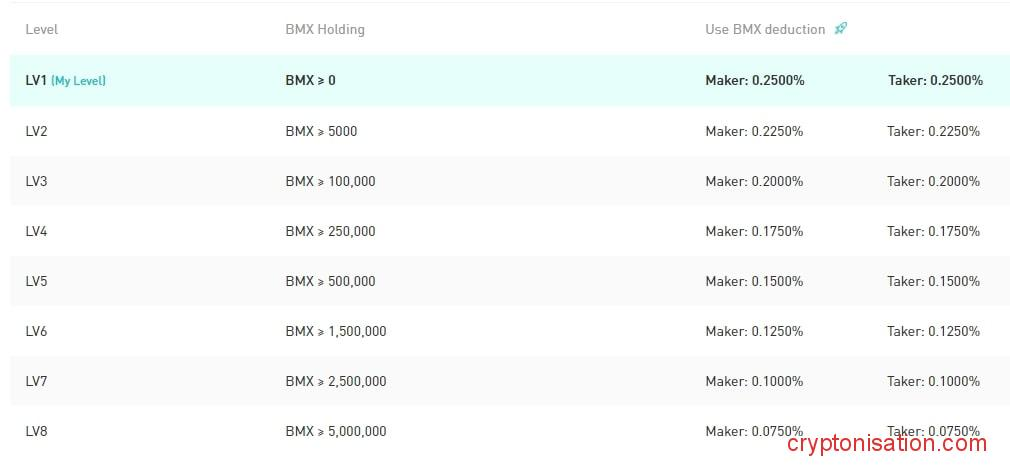This screenshot has height=466, width=1010.
Task: Click the rocket icon beside BMX deduction
Action: (x=840, y=28)
